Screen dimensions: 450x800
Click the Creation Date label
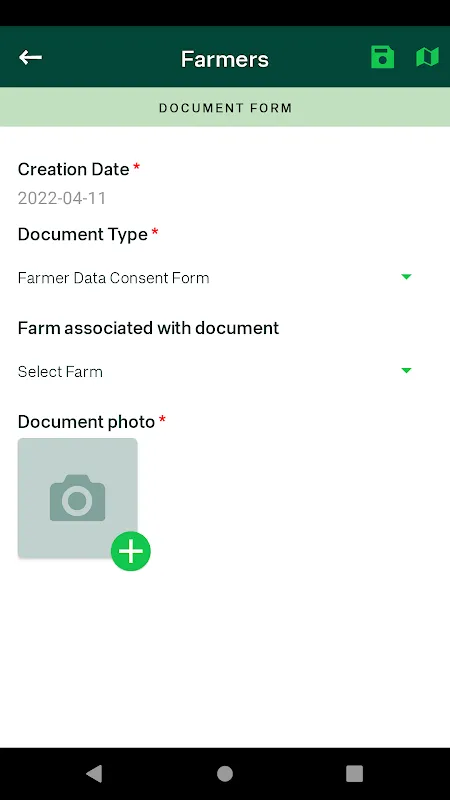[x=73, y=169]
